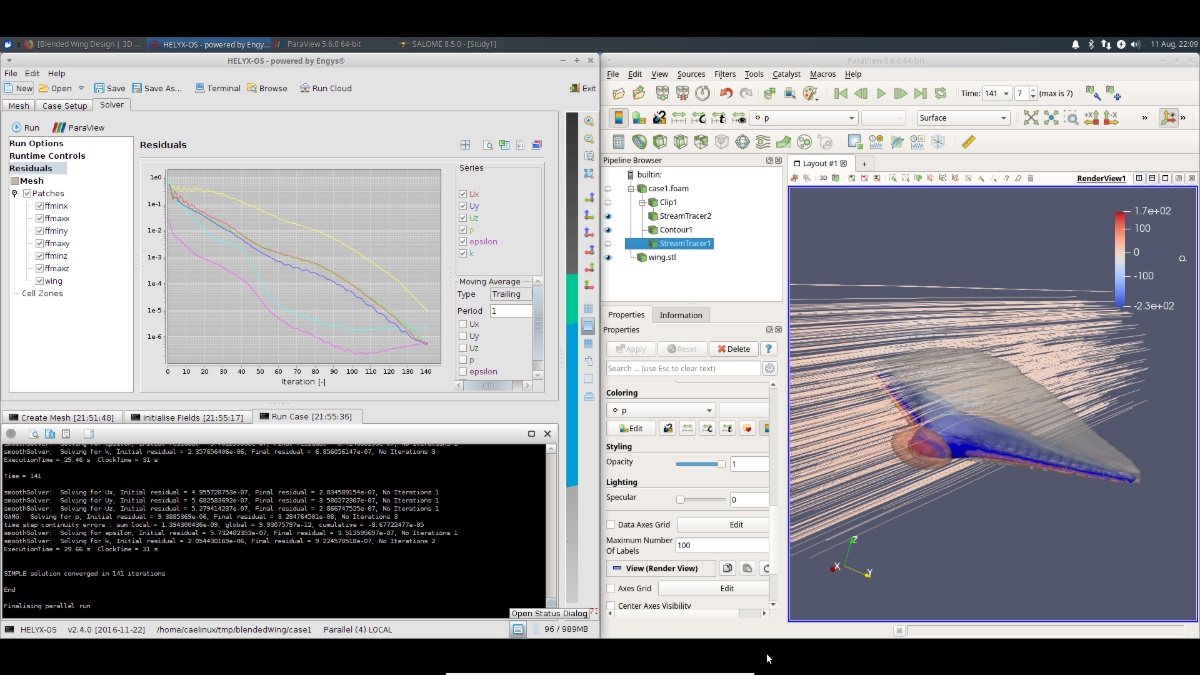Open the Filters menu in ParaView
Screen dimensions: 1200x675
727,73
